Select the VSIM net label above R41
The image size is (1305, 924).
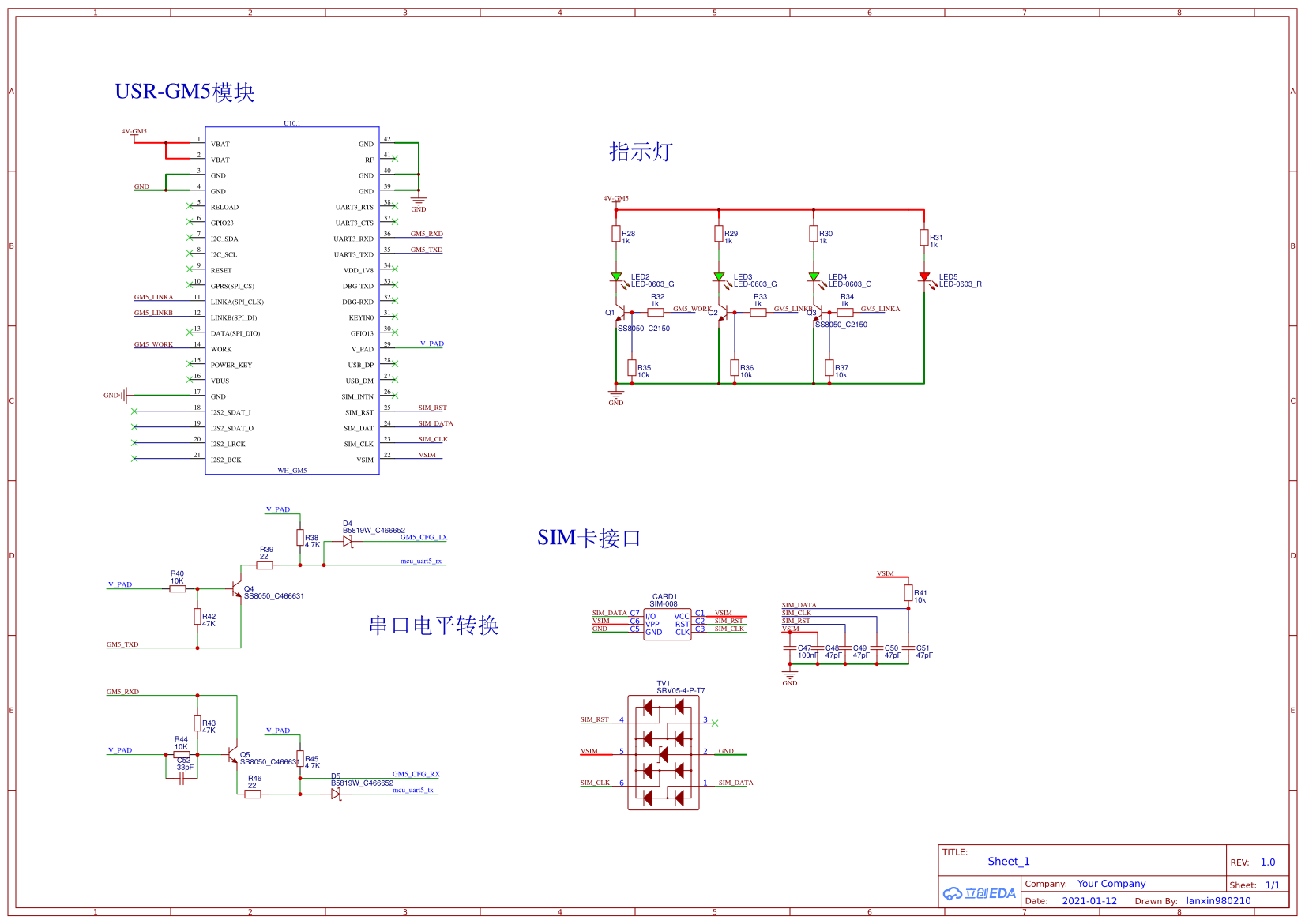coord(887,573)
